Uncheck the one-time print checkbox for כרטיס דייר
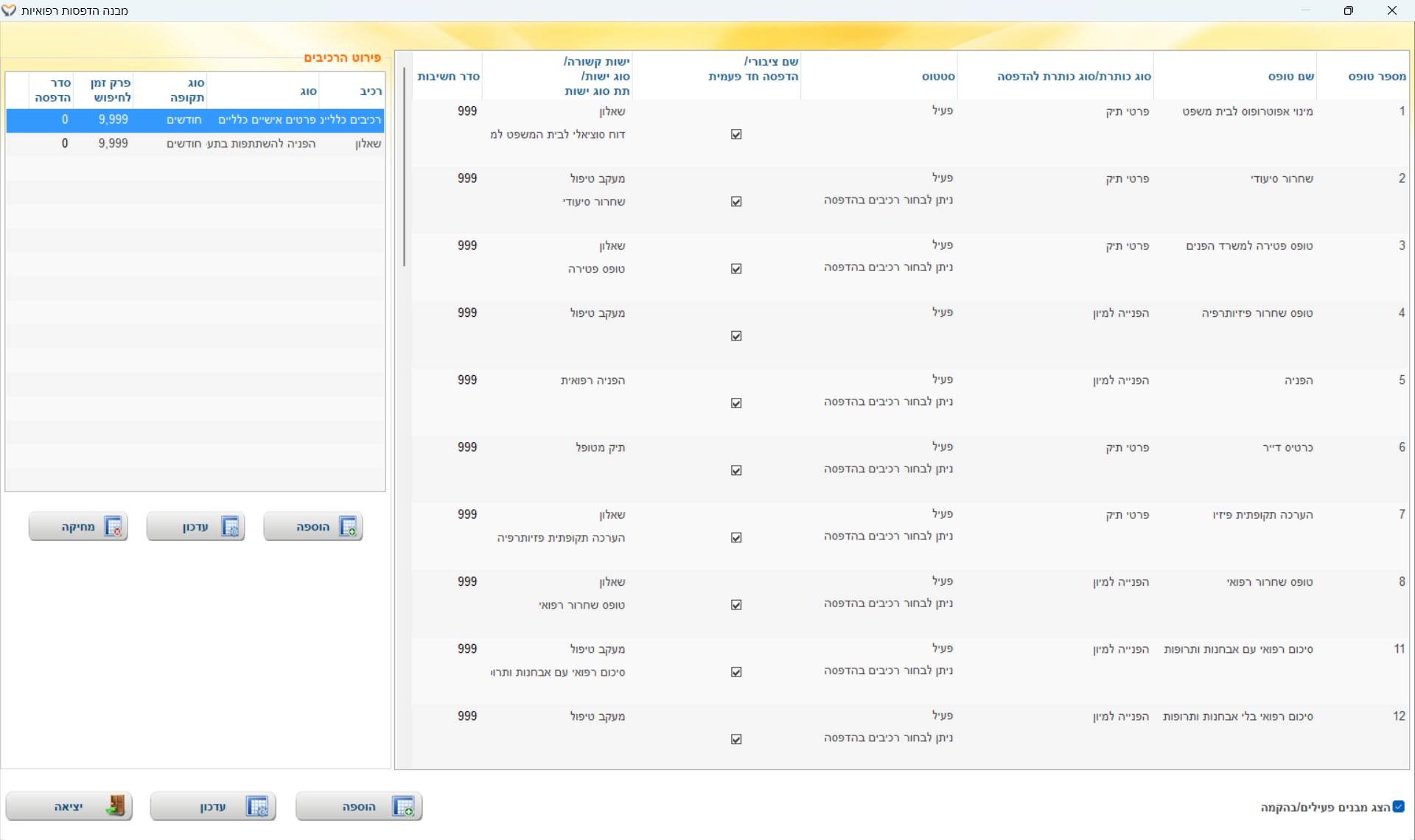Image resolution: width=1415 pixels, height=840 pixels. point(736,470)
